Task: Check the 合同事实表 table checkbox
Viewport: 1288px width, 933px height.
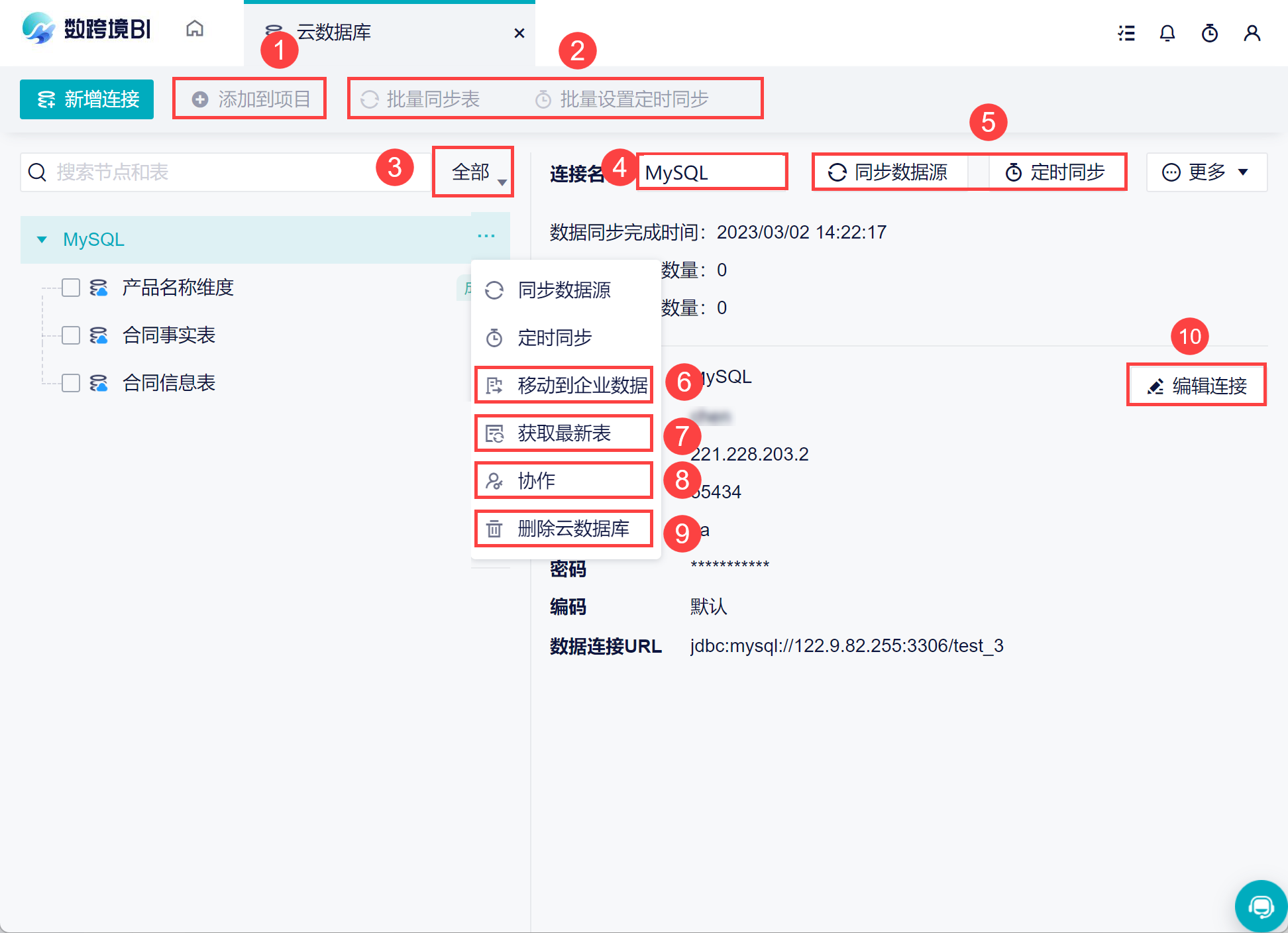Action: pyautogui.click(x=71, y=335)
